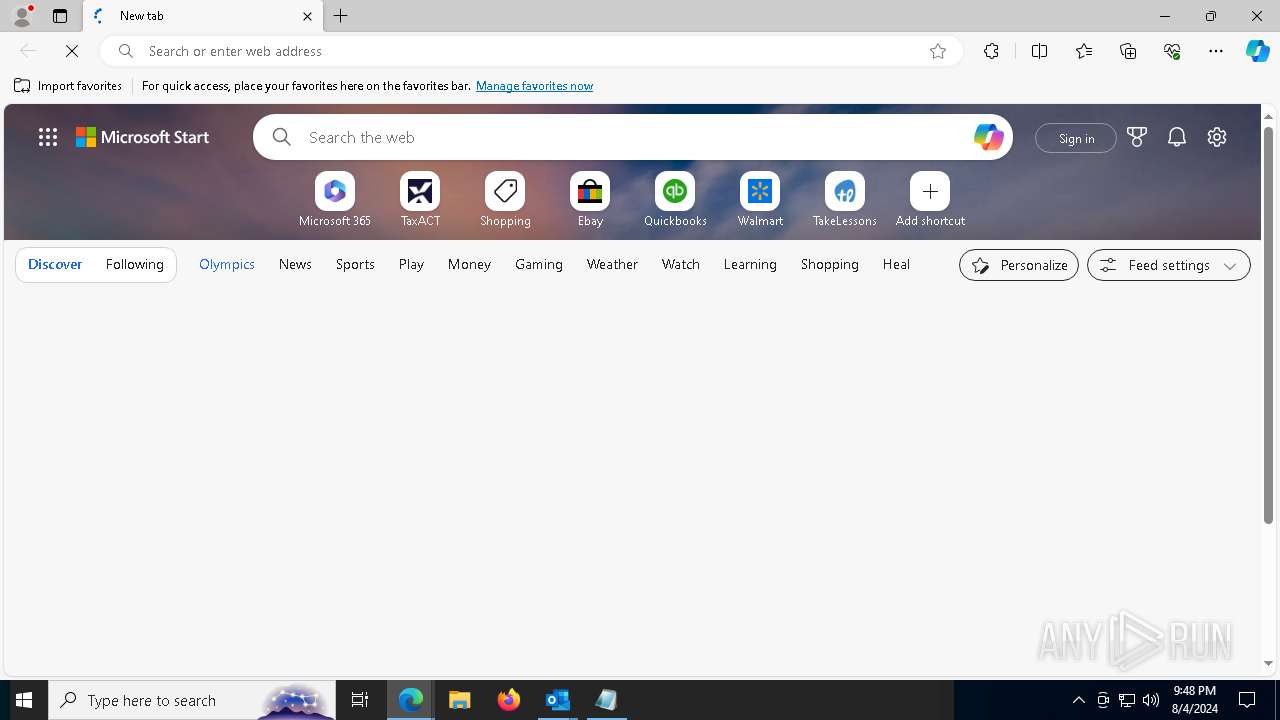Open the Sports category
The image size is (1280, 720).
coord(355,264)
